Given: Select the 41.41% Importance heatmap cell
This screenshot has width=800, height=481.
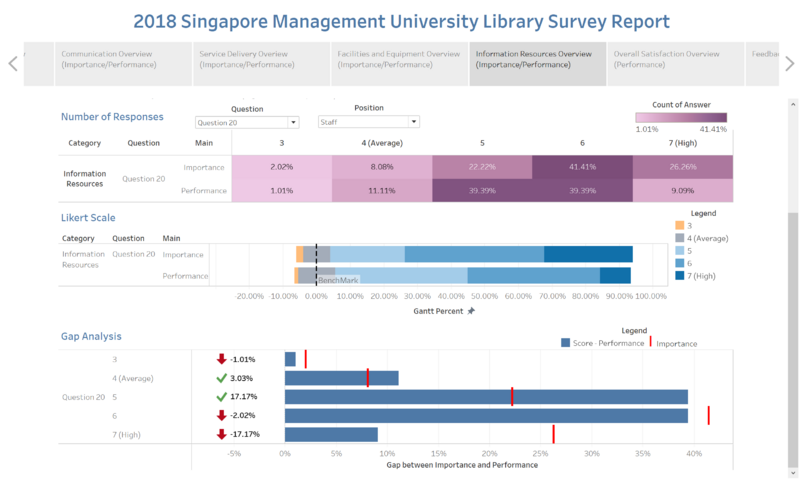Looking at the screenshot, I should coord(582,167).
